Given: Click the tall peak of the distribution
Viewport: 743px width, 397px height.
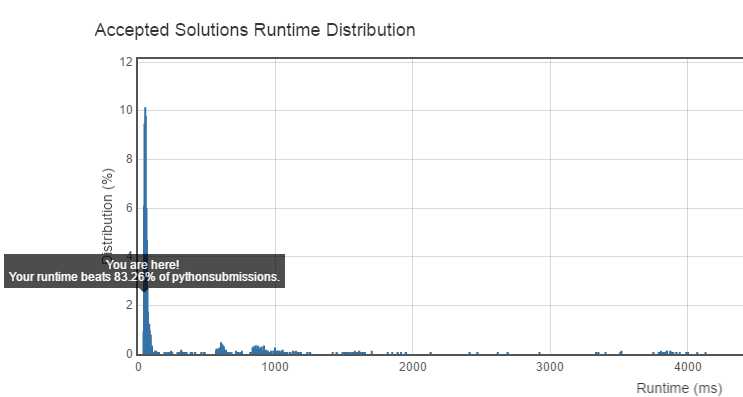Looking at the screenshot, I should tap(145, 230).
